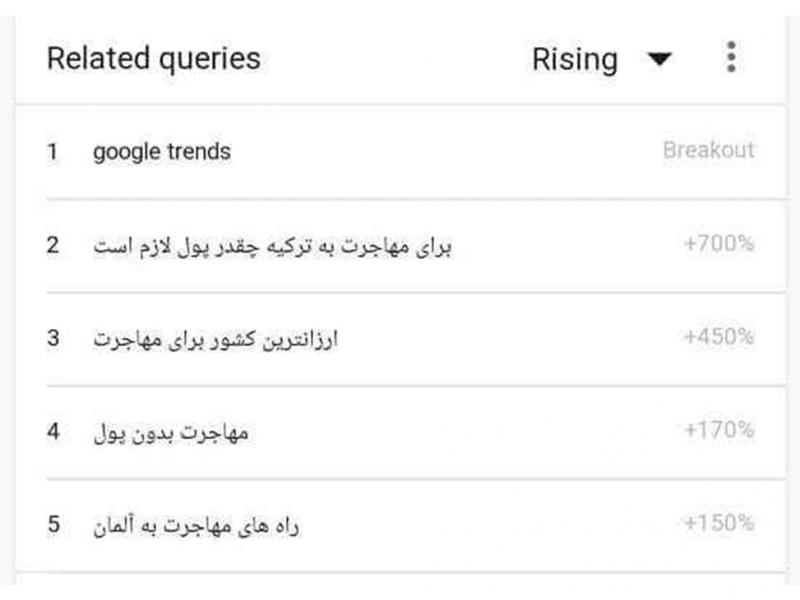The height and width of the screenshot is (600, 800).
Task: Click rank number 4 in the list
Action: pyautogui.click(x=53, y=431)
